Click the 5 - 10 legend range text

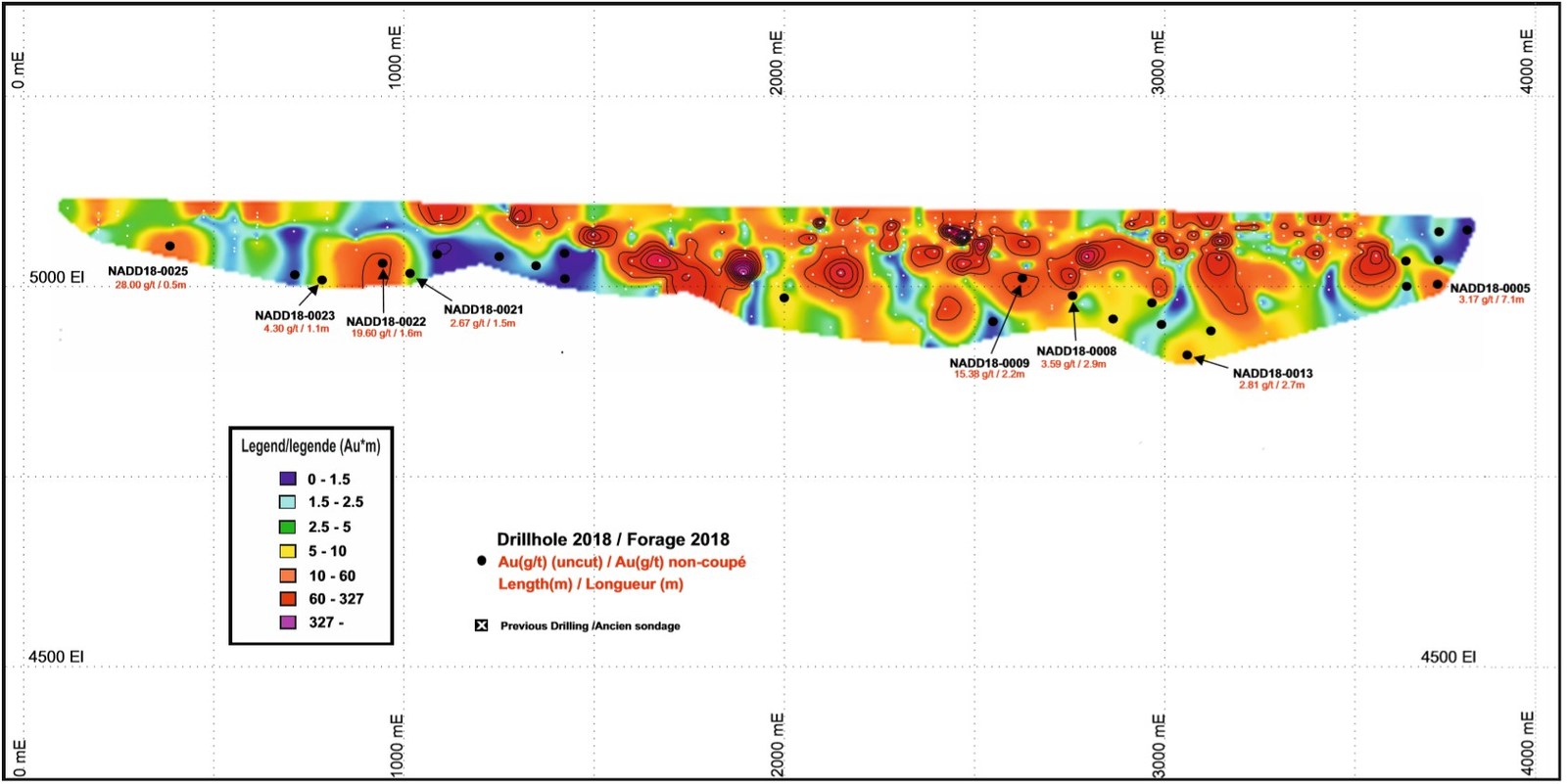[327, 552]
